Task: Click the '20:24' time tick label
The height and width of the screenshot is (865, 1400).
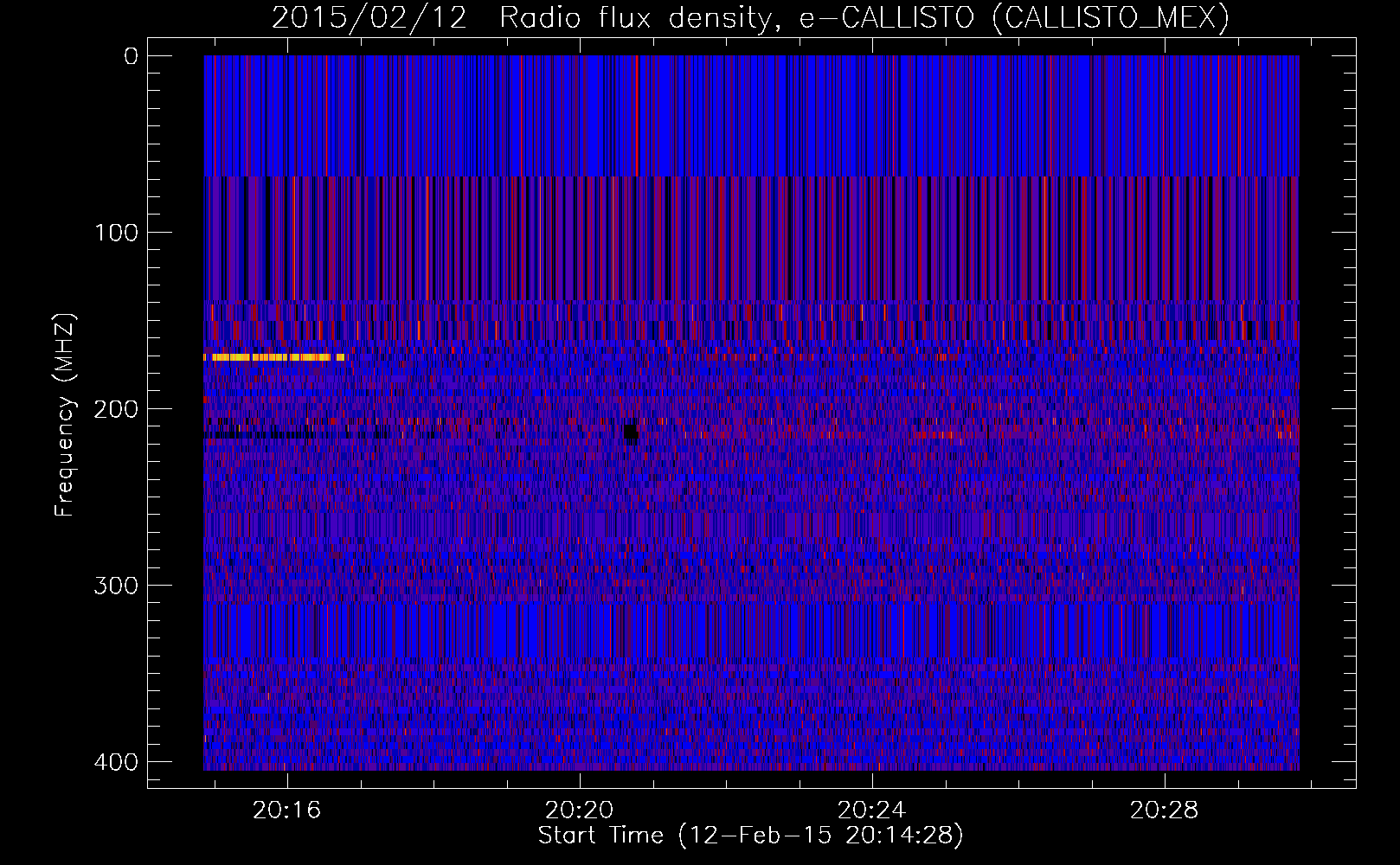Action: pyautogui.click(x=872, y=811)
